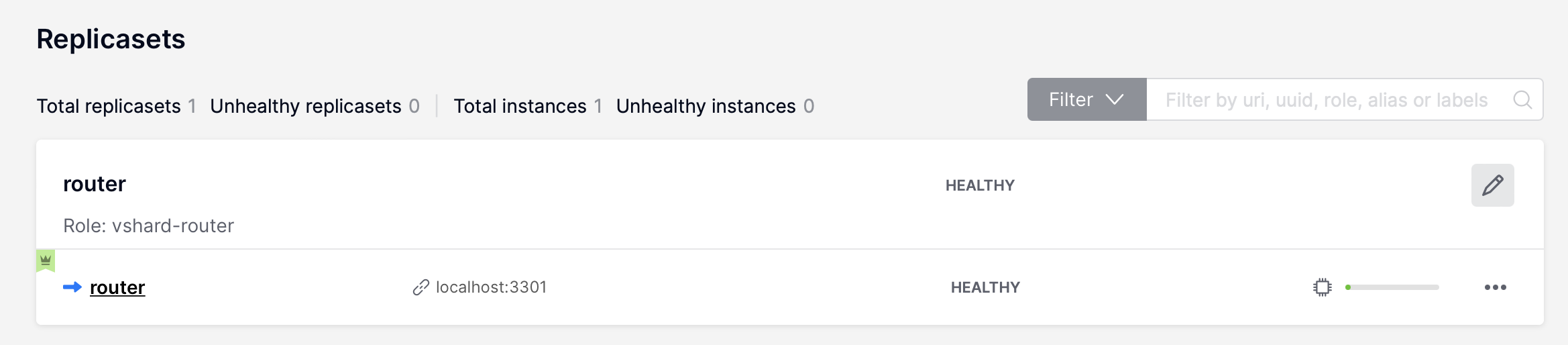Click the link icon before localhost:3301
This screenshot has width=1568, height=345.
[421, 287]
